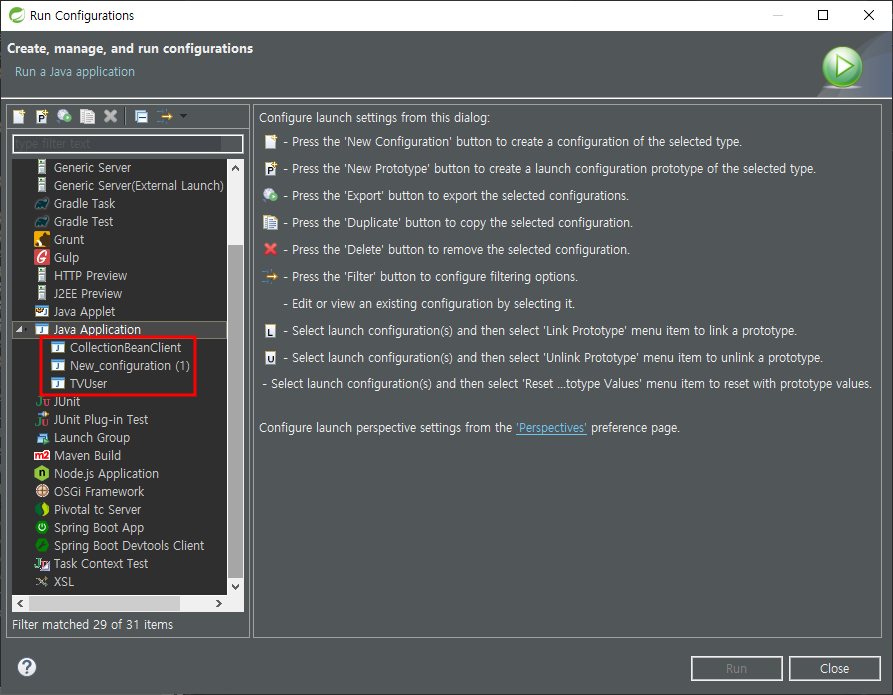893x695 pixels.
Task: Maximize the Run Configurations window
Action: coord(823,15)
